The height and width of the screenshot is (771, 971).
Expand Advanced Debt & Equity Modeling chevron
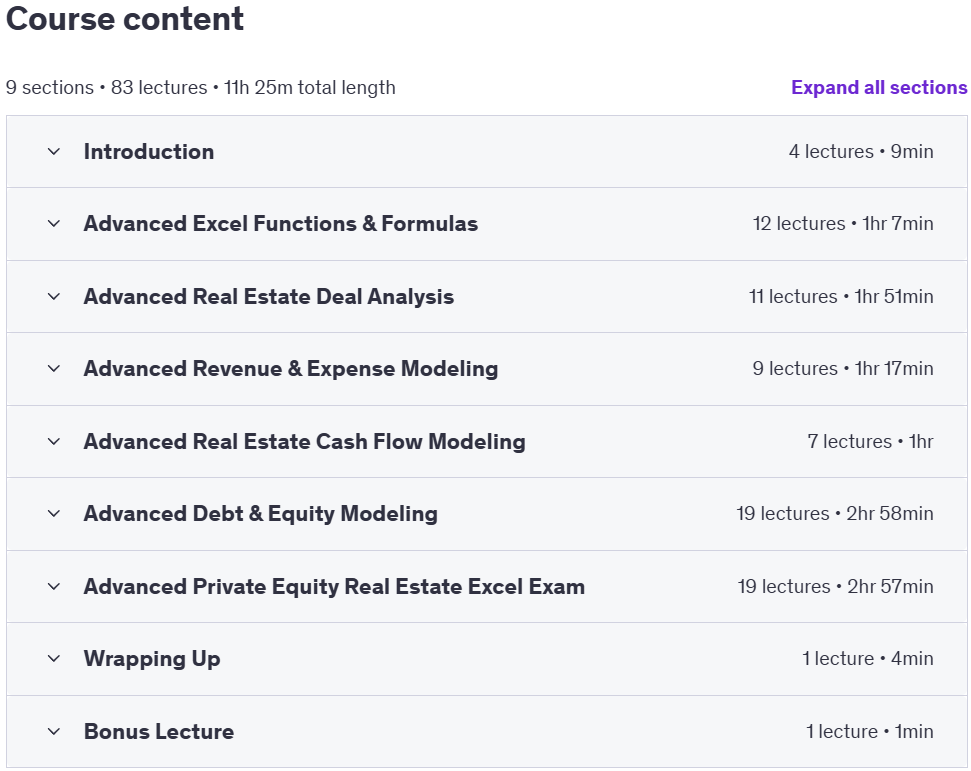click(54, 513)
